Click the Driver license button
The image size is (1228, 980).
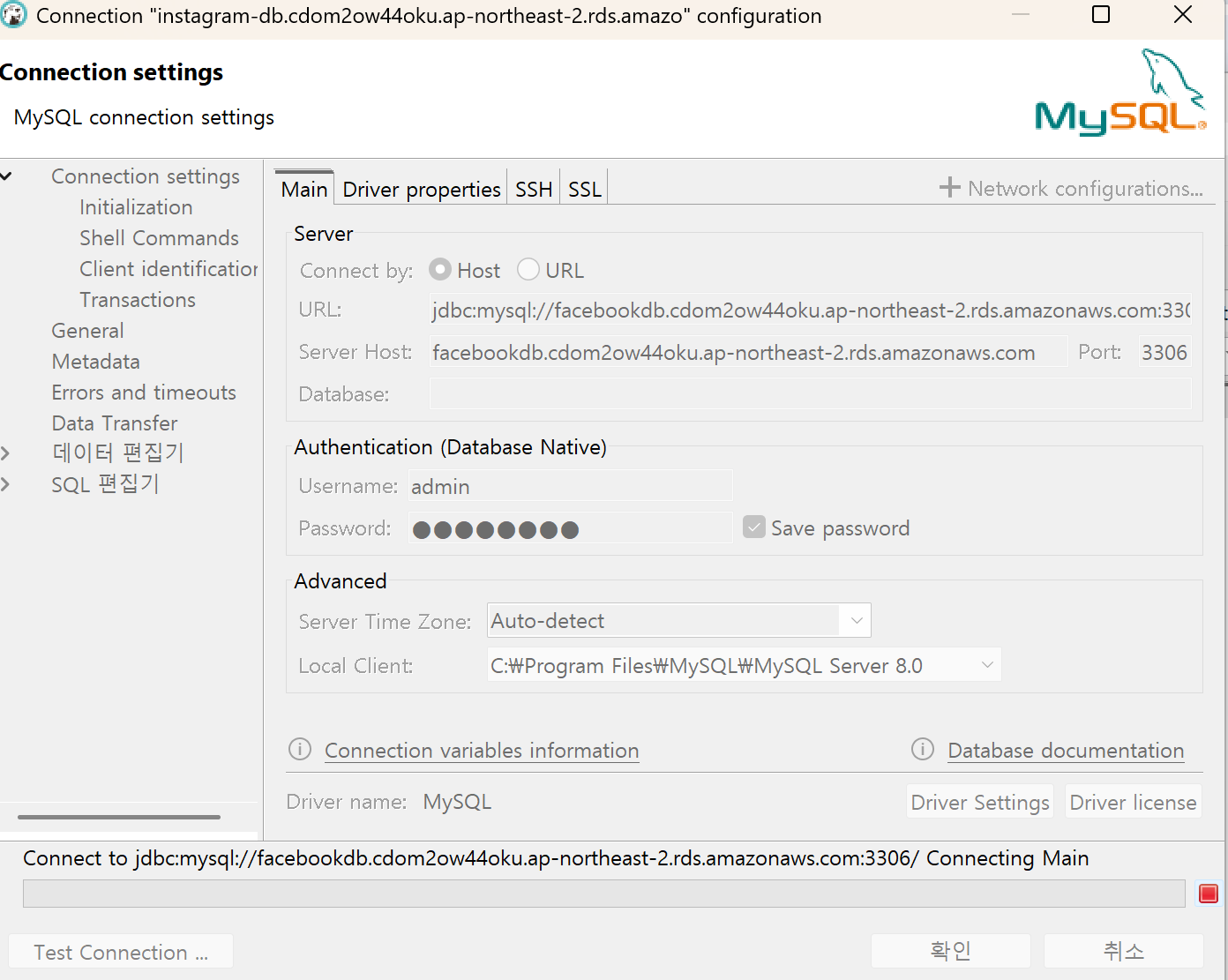[x=1133, y=802]
